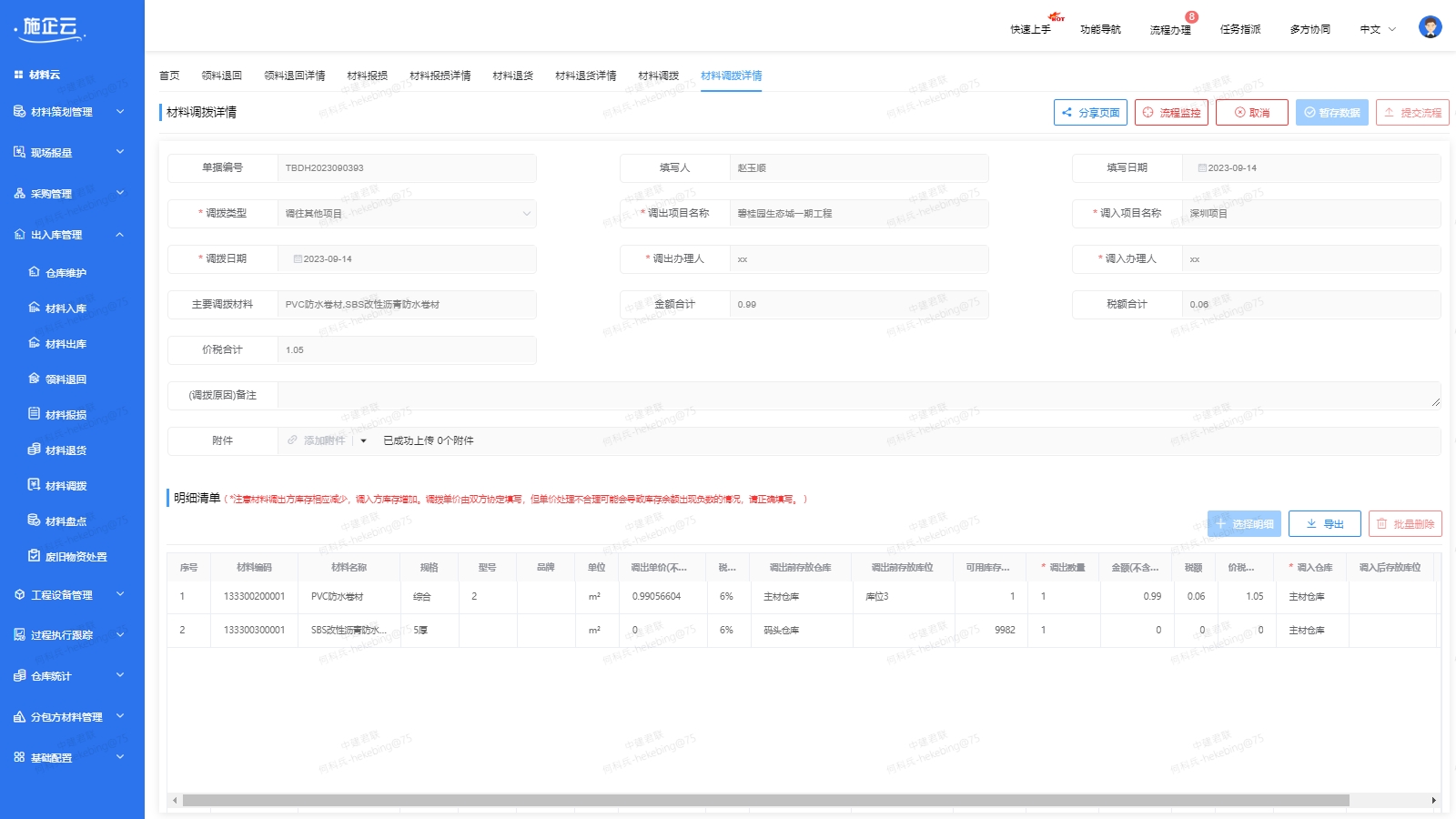Open 功能导航 in the top bar
The image size is (1456, 819).
[x=1100, y=29]
